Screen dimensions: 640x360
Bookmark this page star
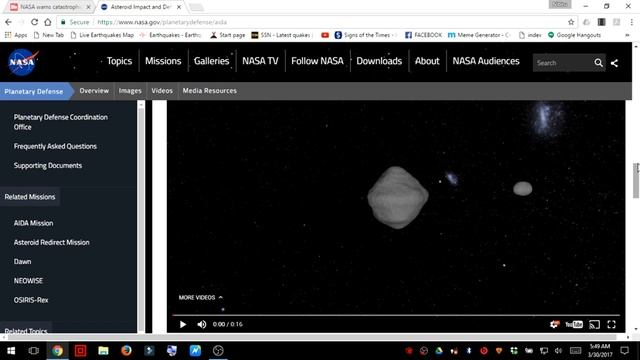click(x=571, y=22)
